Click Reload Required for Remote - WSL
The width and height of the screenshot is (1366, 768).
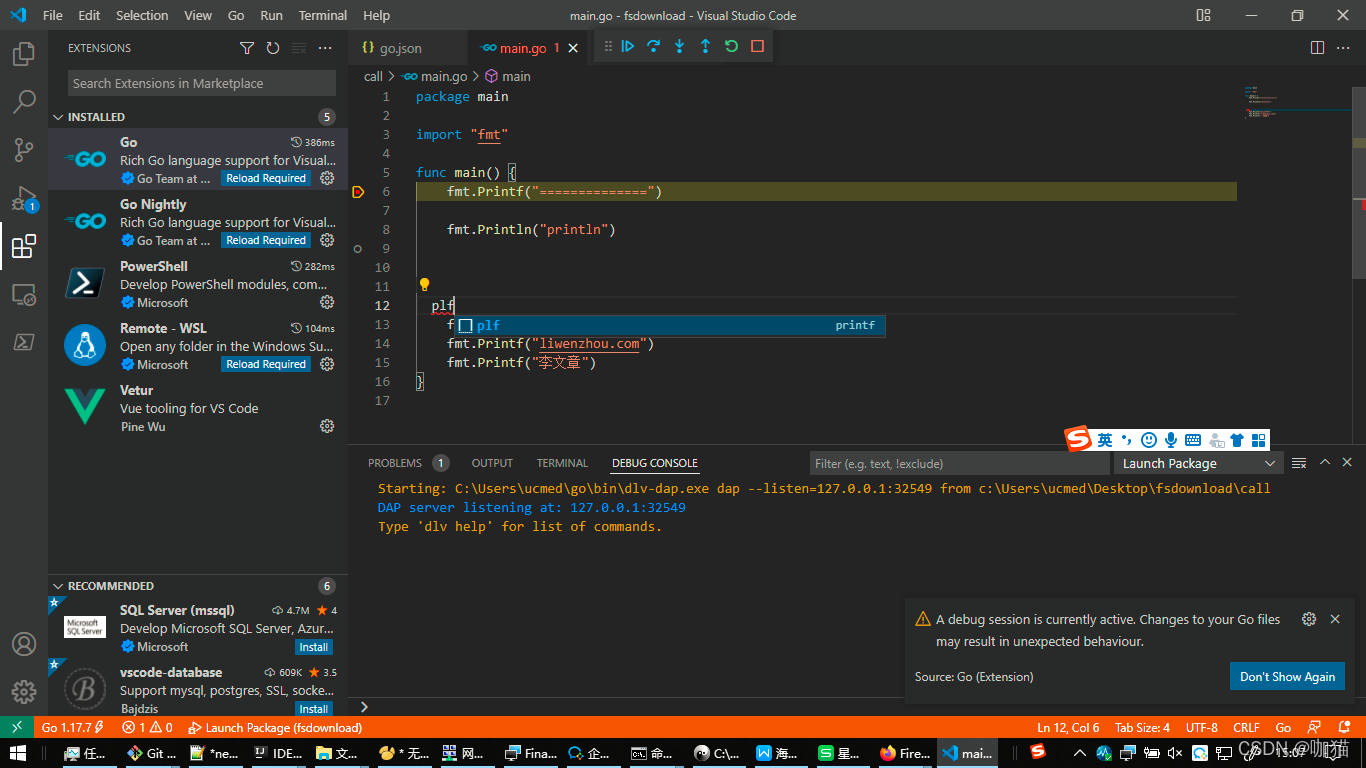pyautogui.click(x=266, y=364)
